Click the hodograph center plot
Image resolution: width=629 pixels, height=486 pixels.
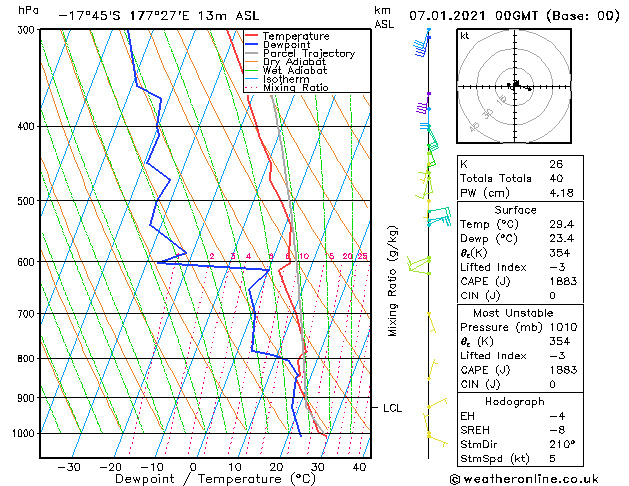[514, 86]
